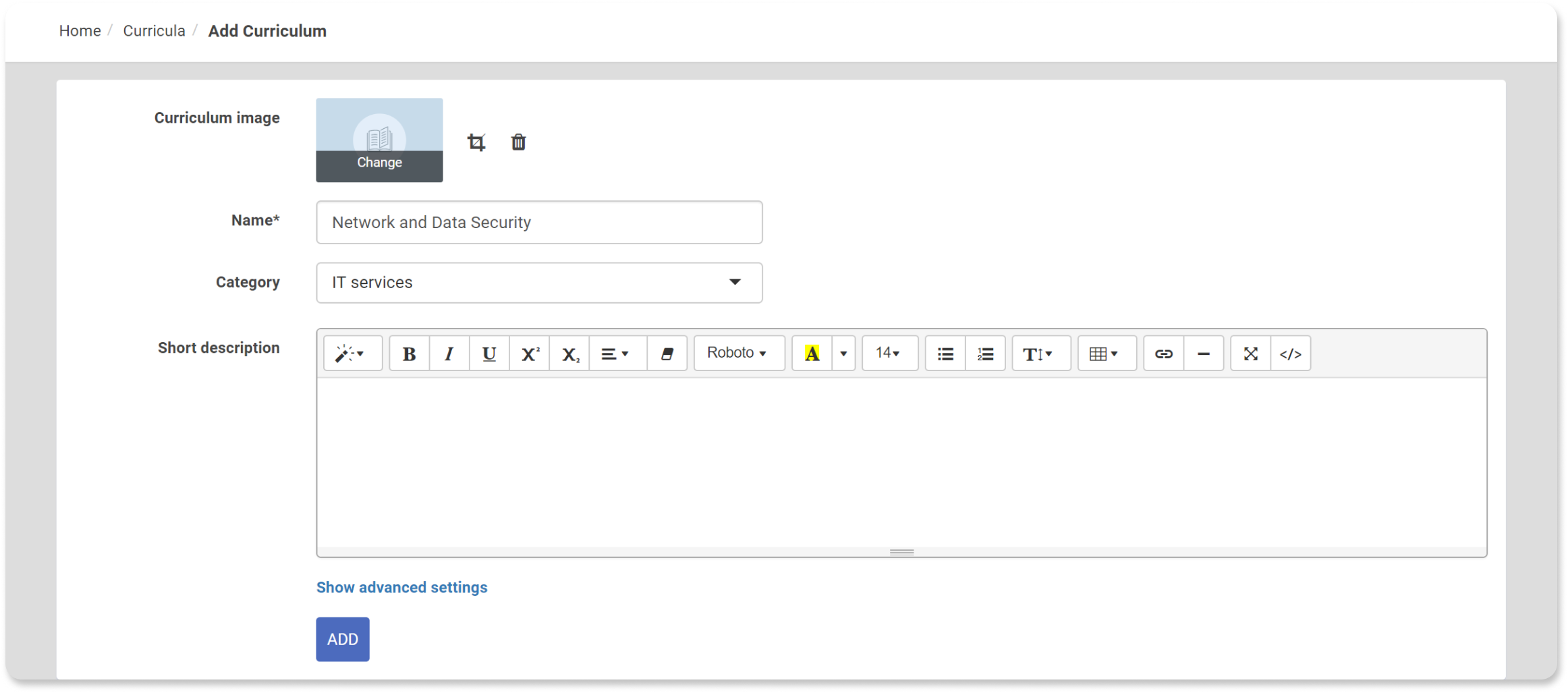The width and height of the screenshot is (1568, 693).
Task: Click inside the short description editor area
Action: click(x=901, y=462)
